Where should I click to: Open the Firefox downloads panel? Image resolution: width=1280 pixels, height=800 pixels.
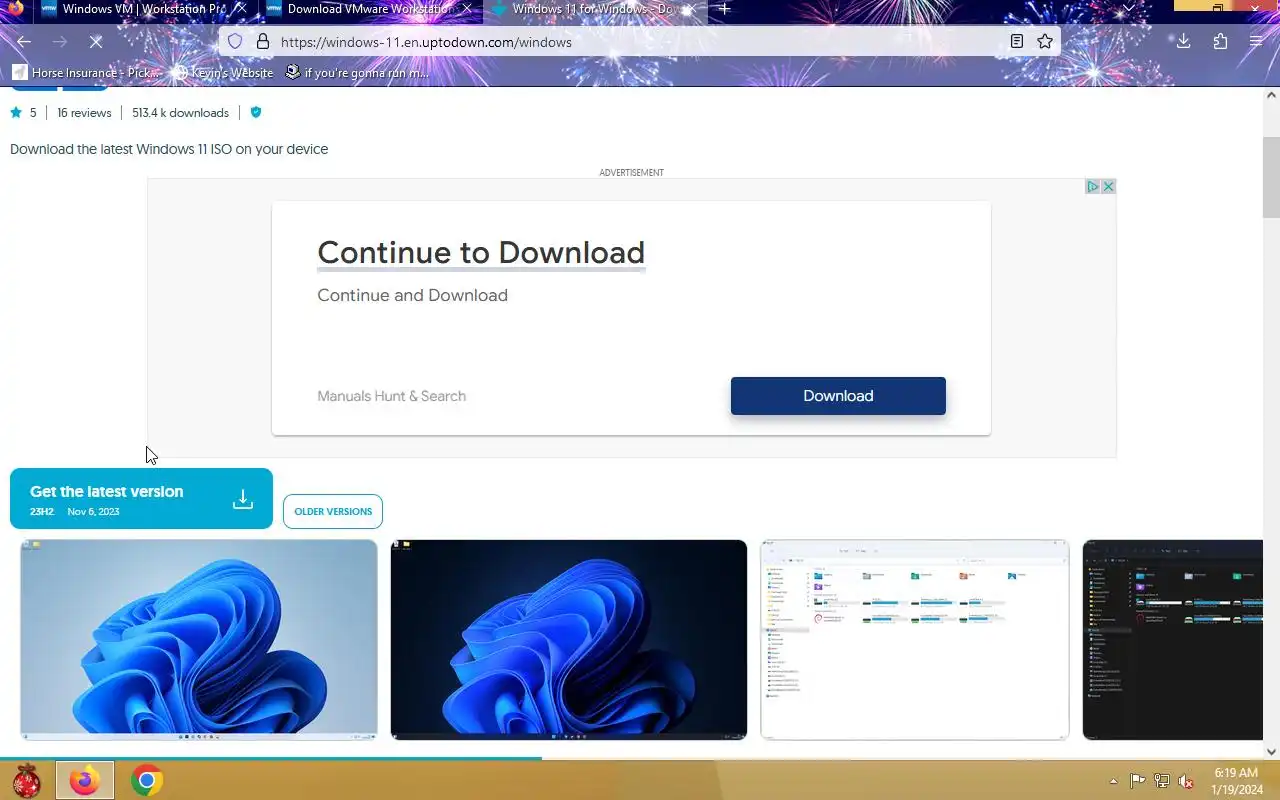1183,42
